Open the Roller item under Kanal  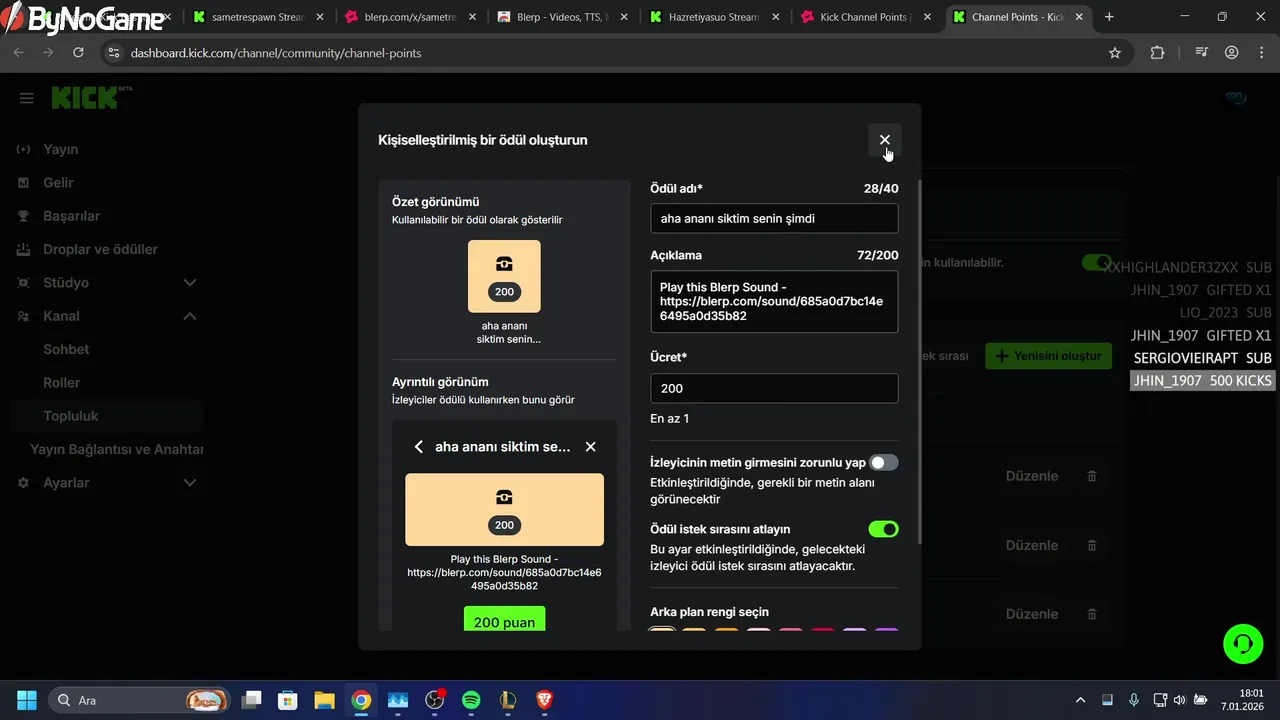[62, 382]
